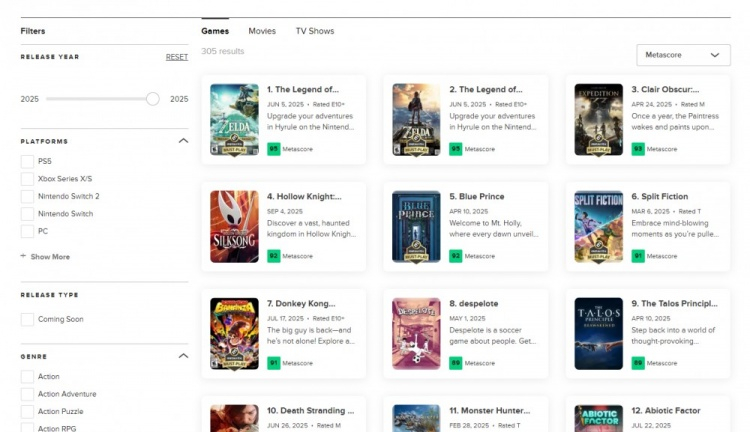The height and width of the screenshot is (432, 750).
Task: Collapse the Platforms filter section
Action: coord(183,141)
